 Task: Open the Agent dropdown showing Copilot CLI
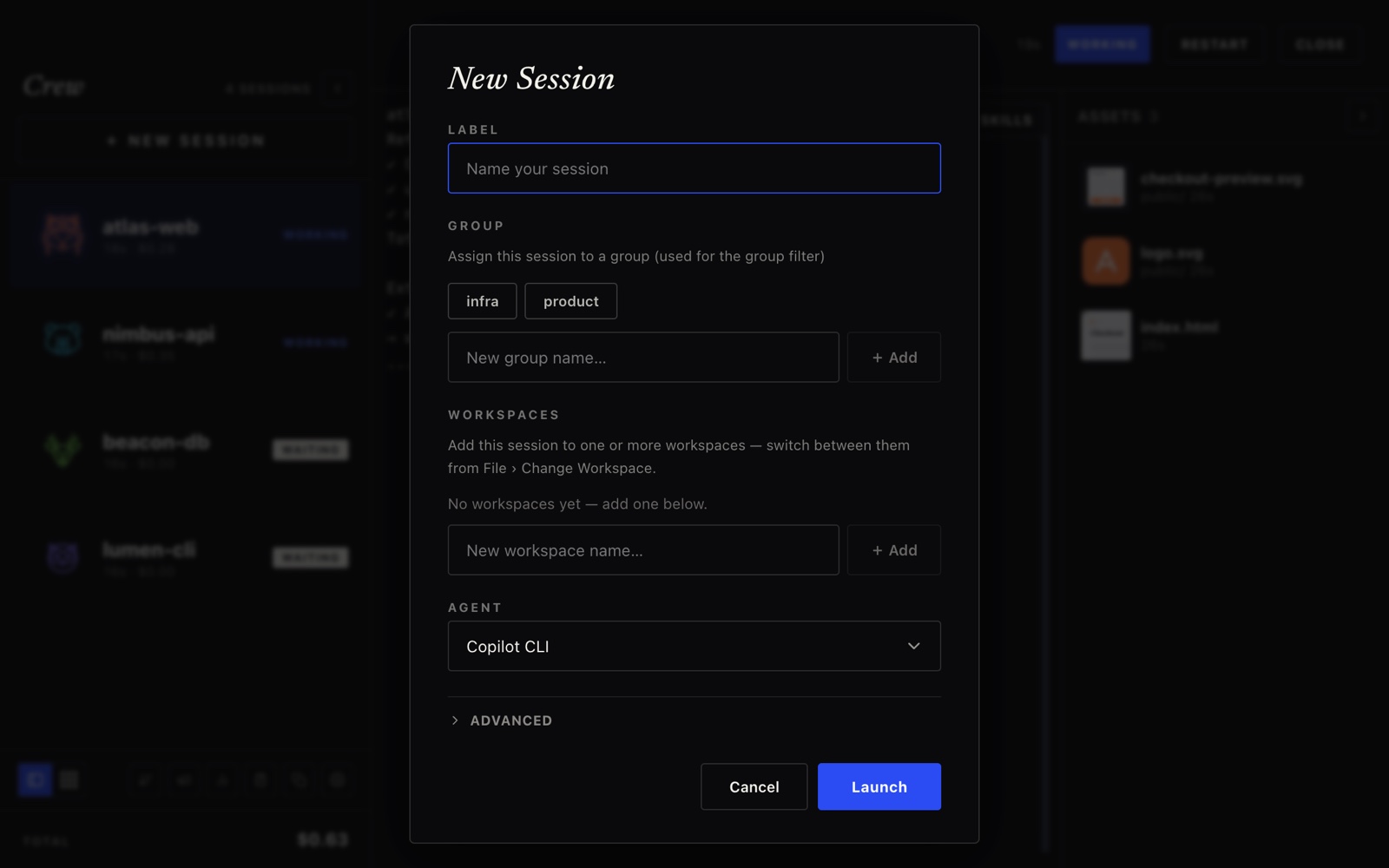pyautogui.click(x=694, y=646)
